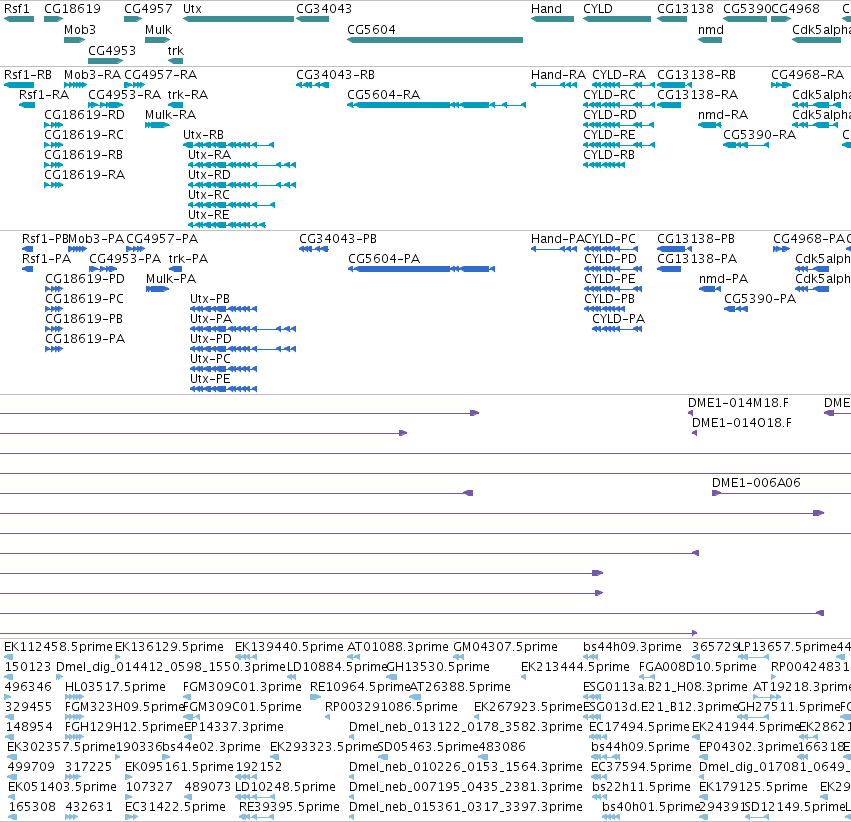Click the EK139440.5prime EST label
Image resolution: width=851 pixels, height=822 pixels.
point(289,647)
